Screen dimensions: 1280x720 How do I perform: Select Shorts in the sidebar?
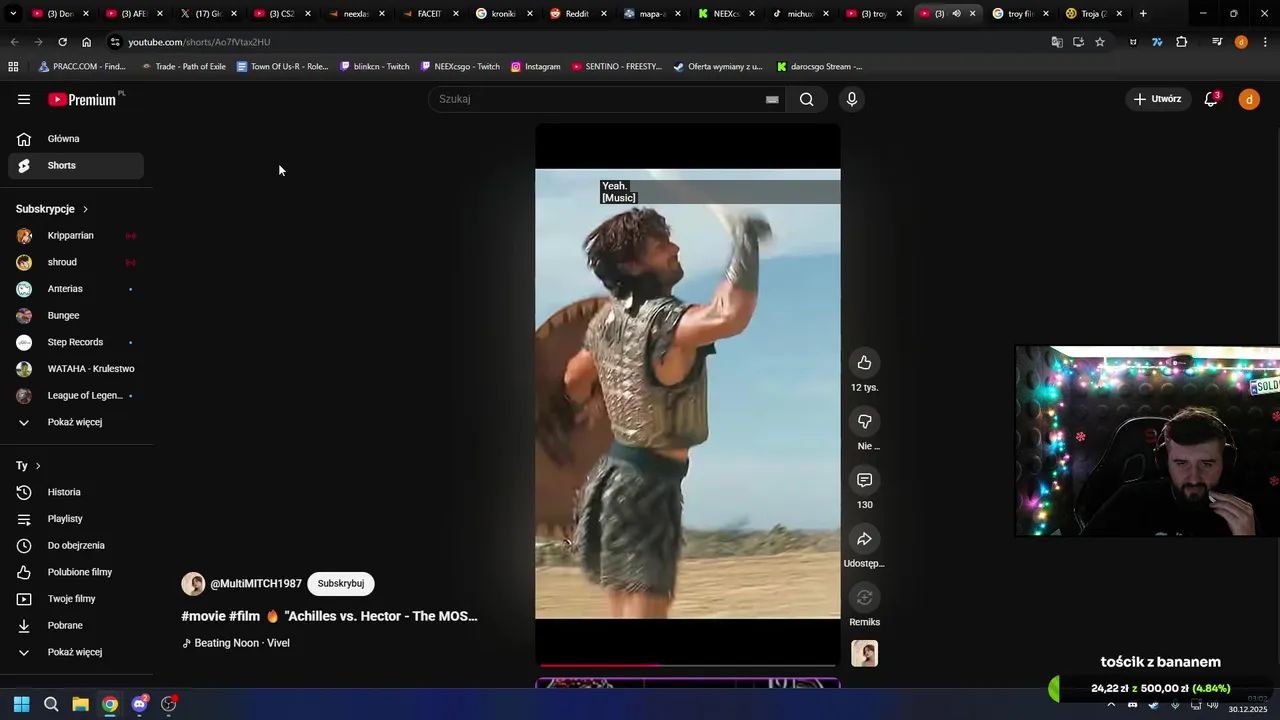76,166
